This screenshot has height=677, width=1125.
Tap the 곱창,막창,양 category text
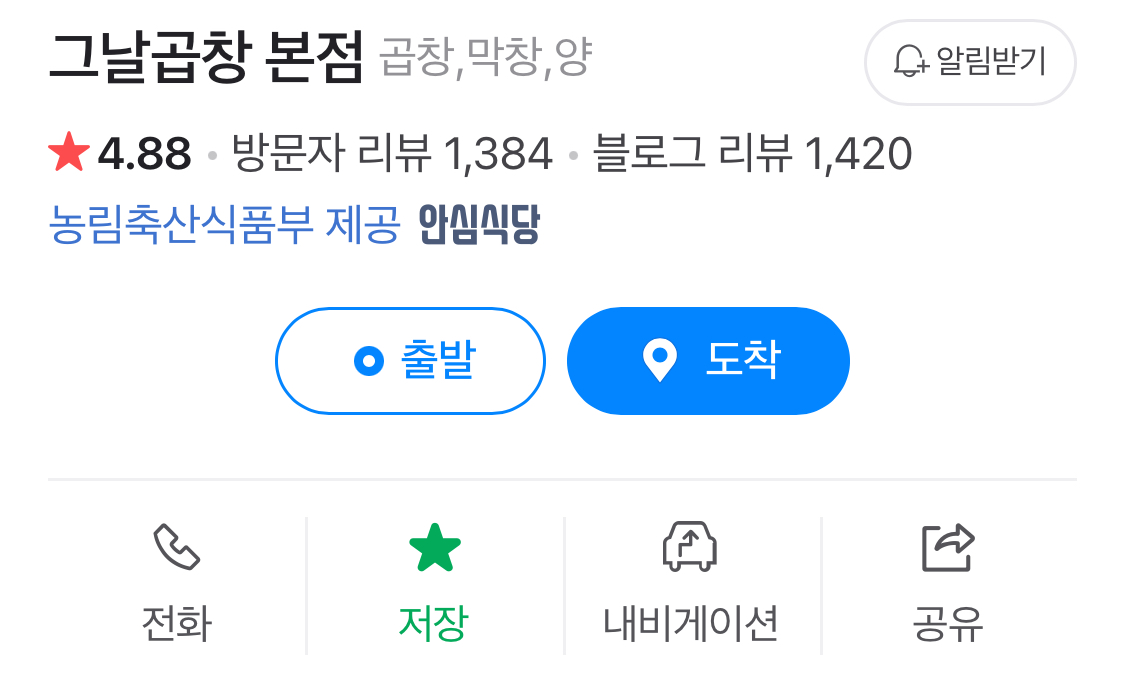point(485,57)
